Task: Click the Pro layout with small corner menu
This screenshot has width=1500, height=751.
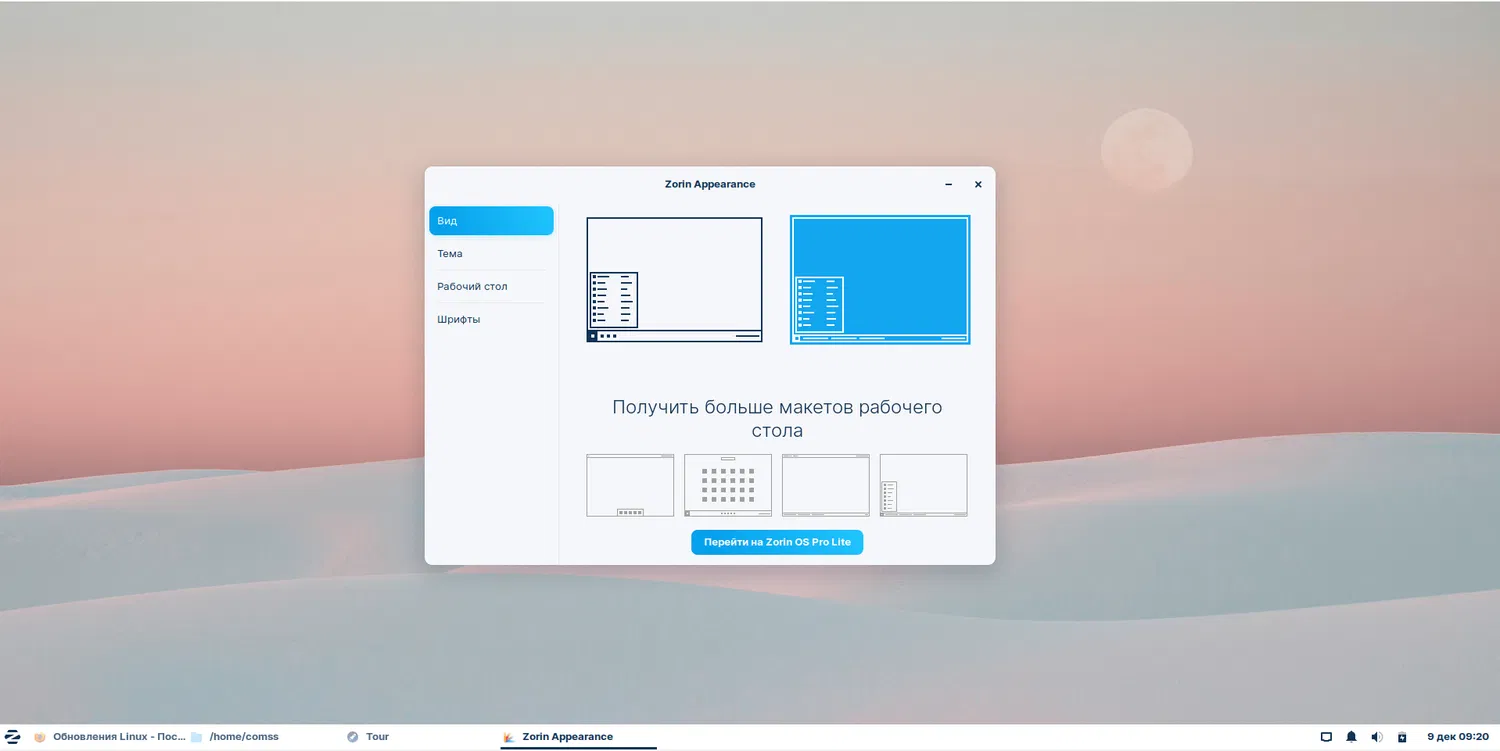Action: pos(924,485)
